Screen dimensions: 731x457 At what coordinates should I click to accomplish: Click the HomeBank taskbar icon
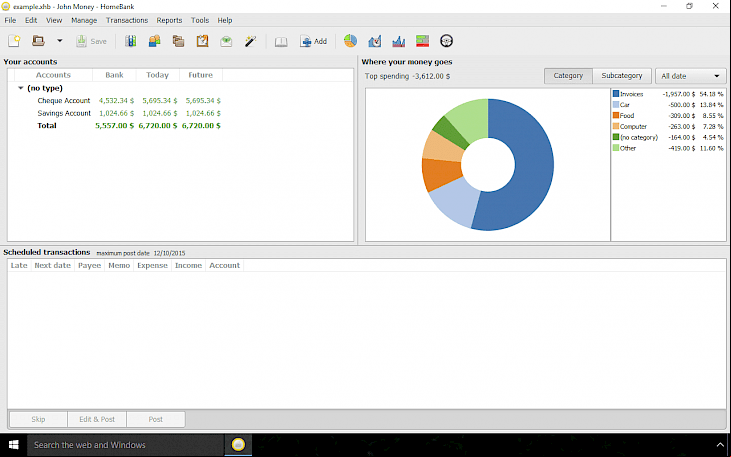238,445
